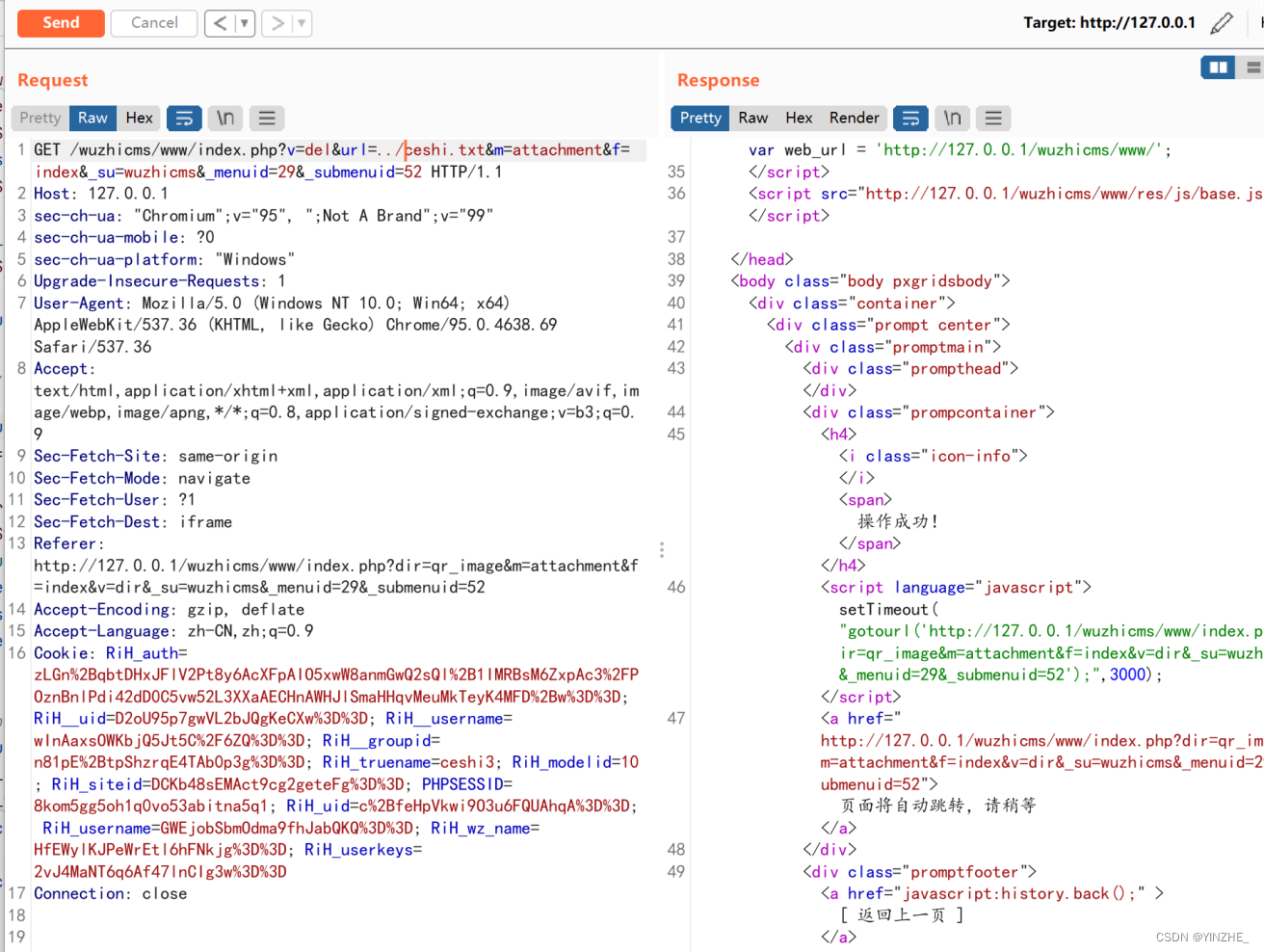Viewport: 1264px width, 952px height.
Task: Toggle show non-printable \n in Response panel
Action: [952, 118]
